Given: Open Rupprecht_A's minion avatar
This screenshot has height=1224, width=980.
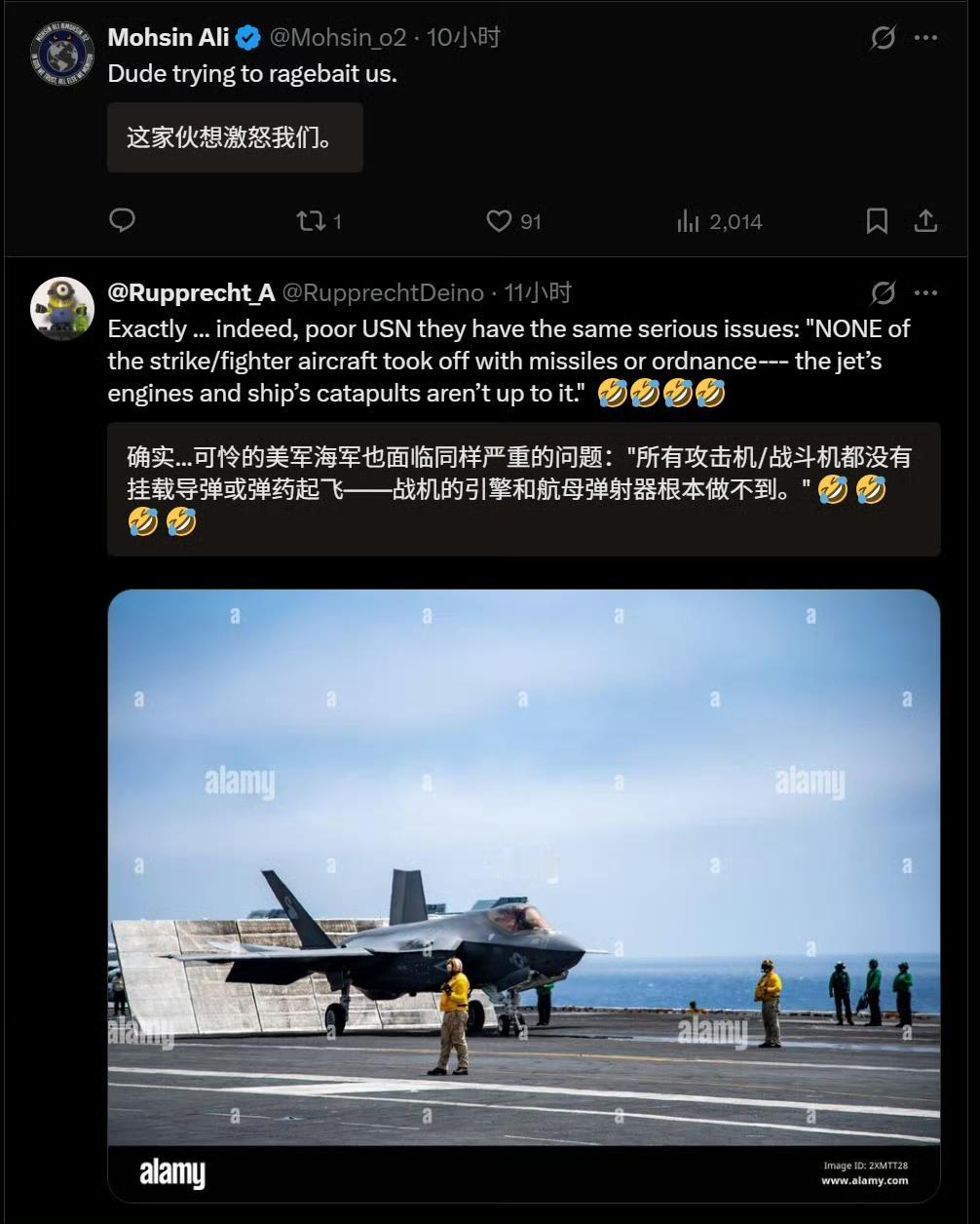Looking at the screenshot, I should click(62, 308).
